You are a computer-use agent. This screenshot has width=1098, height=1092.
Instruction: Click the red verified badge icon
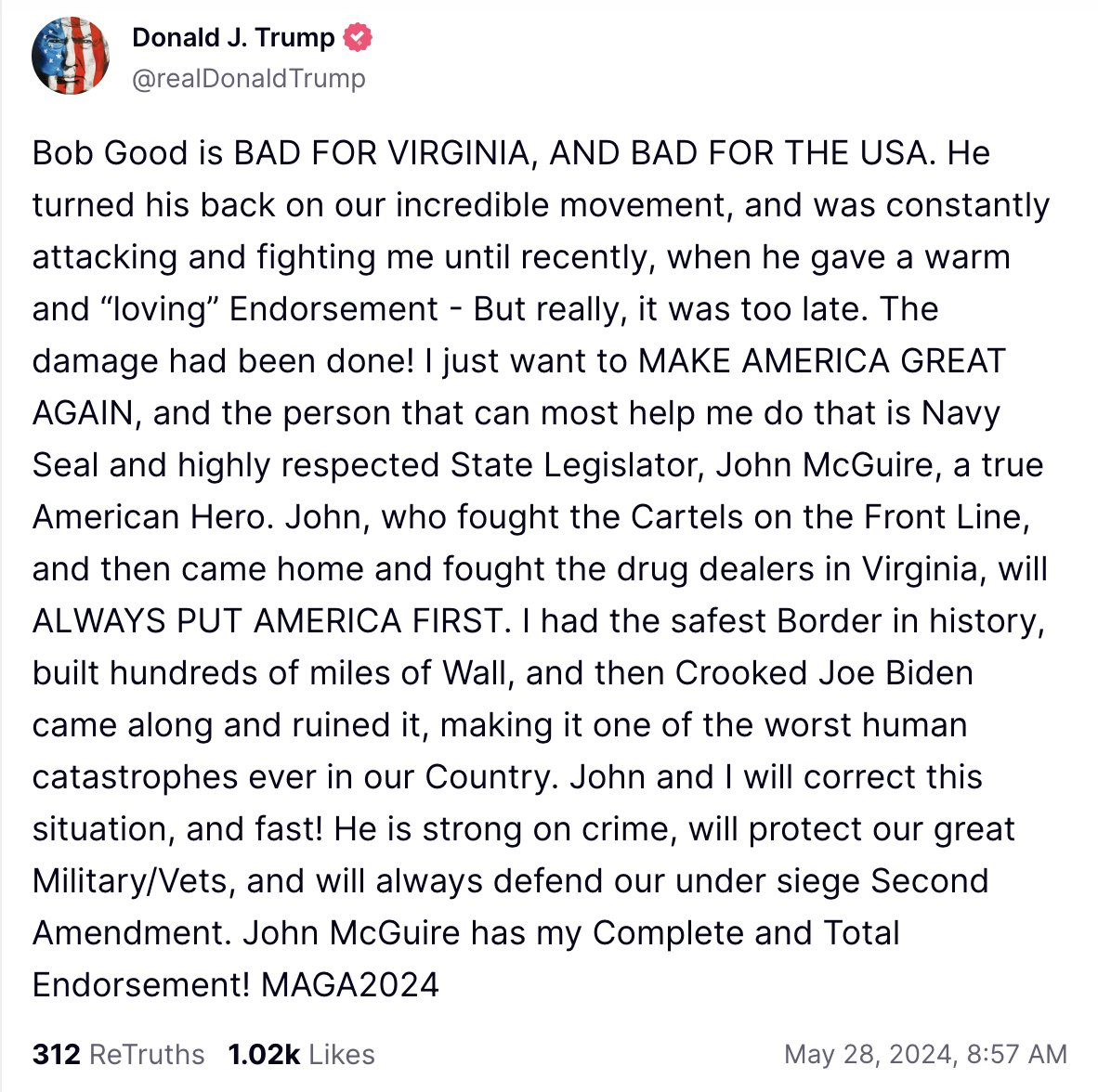[x=358, y=38]
